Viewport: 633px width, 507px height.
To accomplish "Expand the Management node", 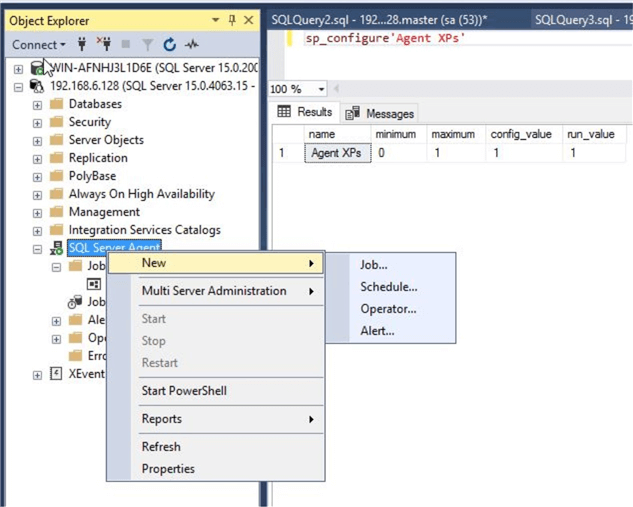I will coord(37,213).
